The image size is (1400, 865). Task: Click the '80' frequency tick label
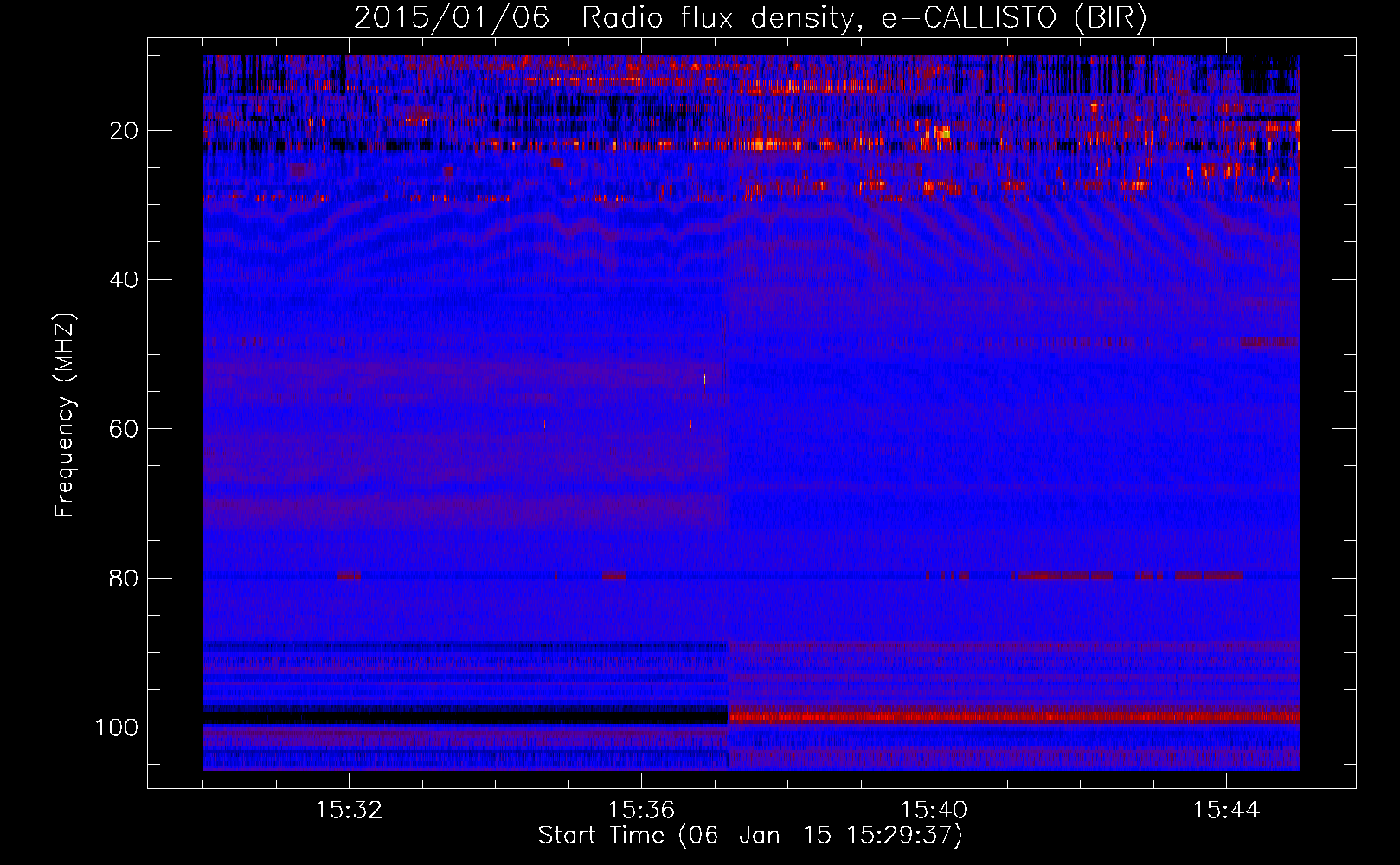tap(124, 578)
